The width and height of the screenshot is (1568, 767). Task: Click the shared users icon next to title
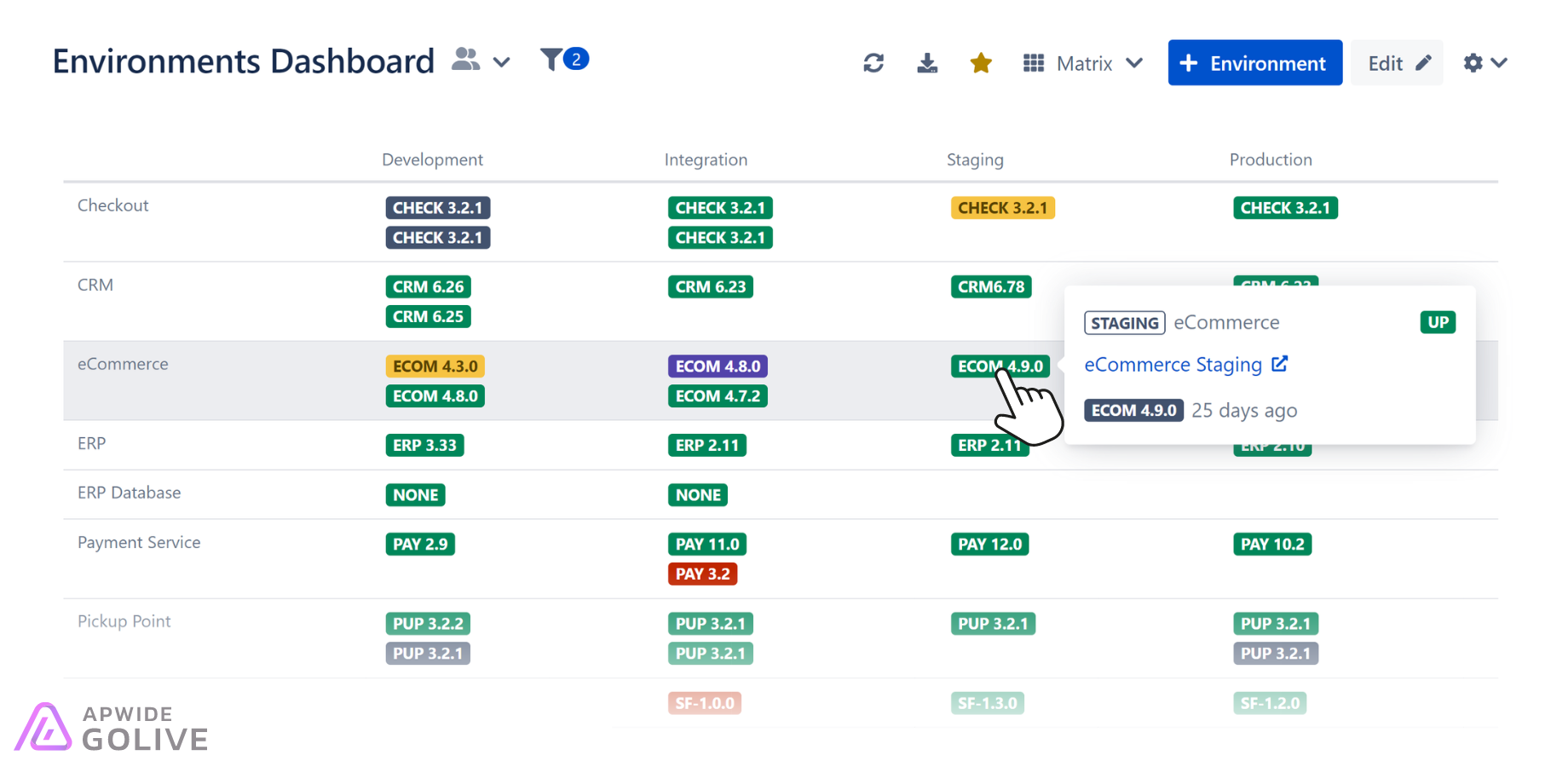pos(465,59)
